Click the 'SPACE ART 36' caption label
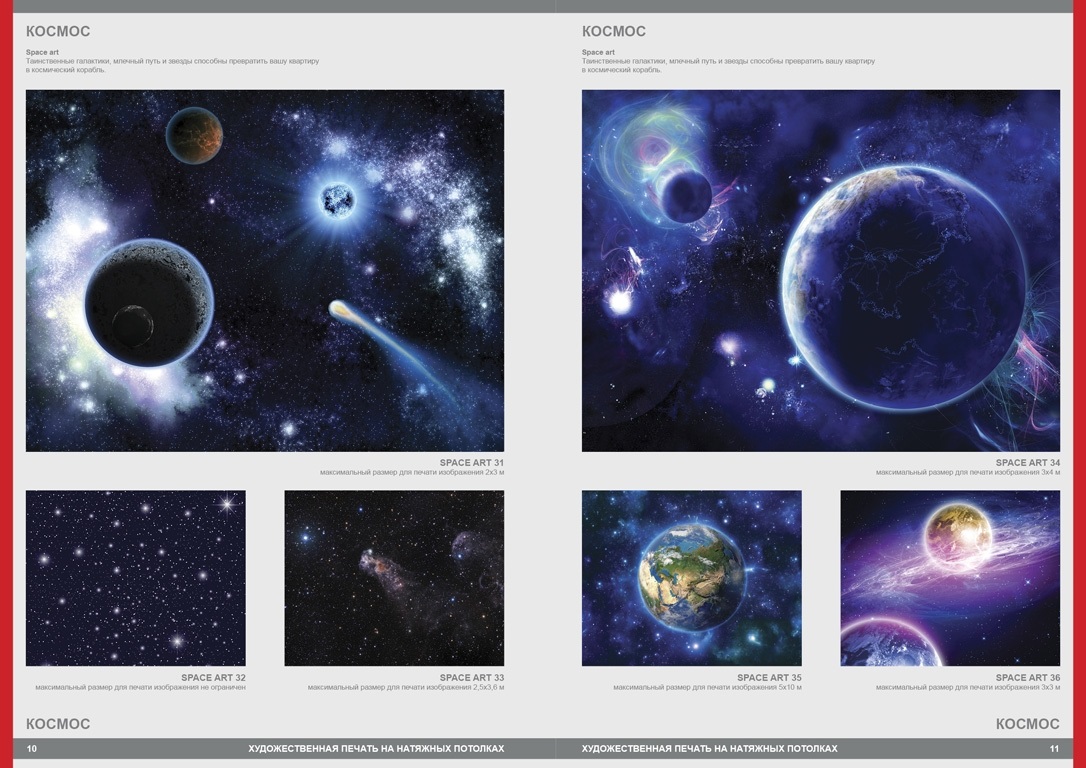 (x=1027, y=677)
